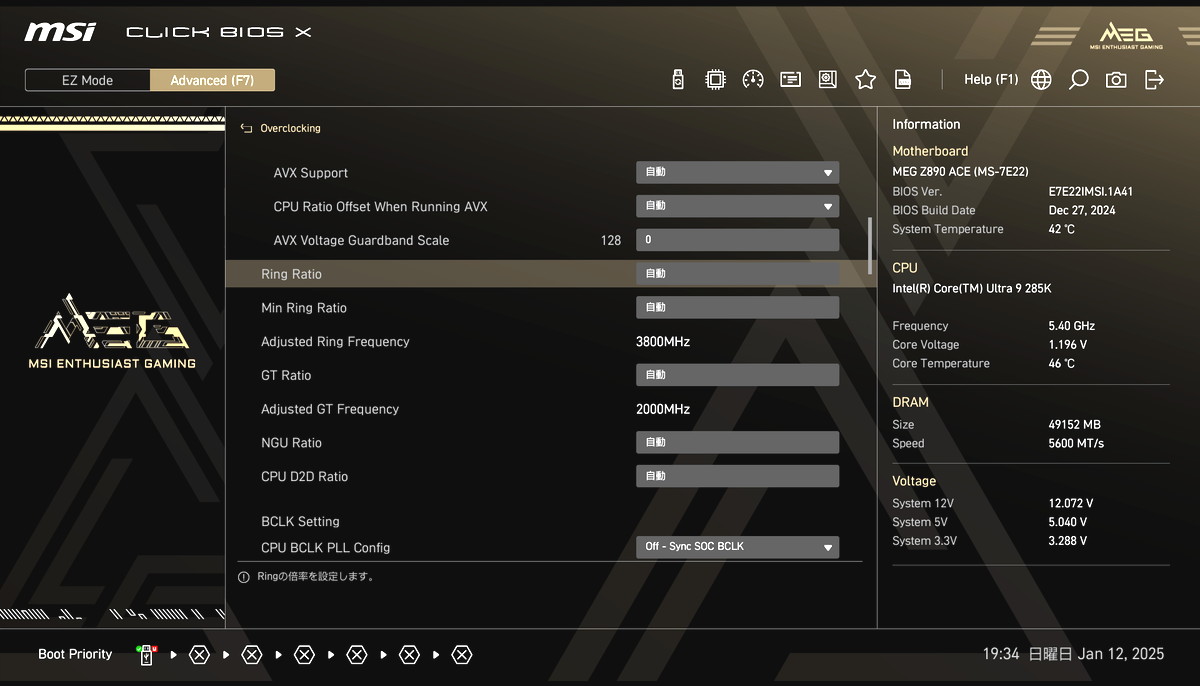Switch to EZ Mode
Image resolution: width=1200 pixels, height=686 pixels.
[88, 80]
